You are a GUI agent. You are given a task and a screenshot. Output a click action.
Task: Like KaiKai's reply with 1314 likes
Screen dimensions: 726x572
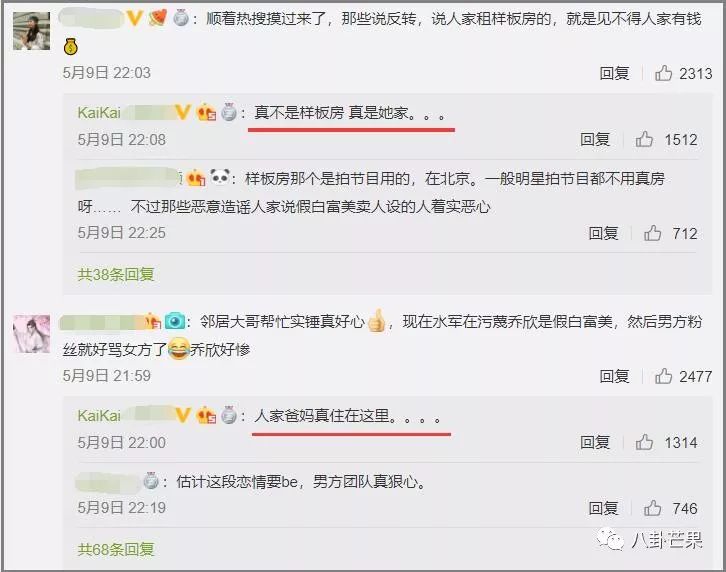point(644,442)
